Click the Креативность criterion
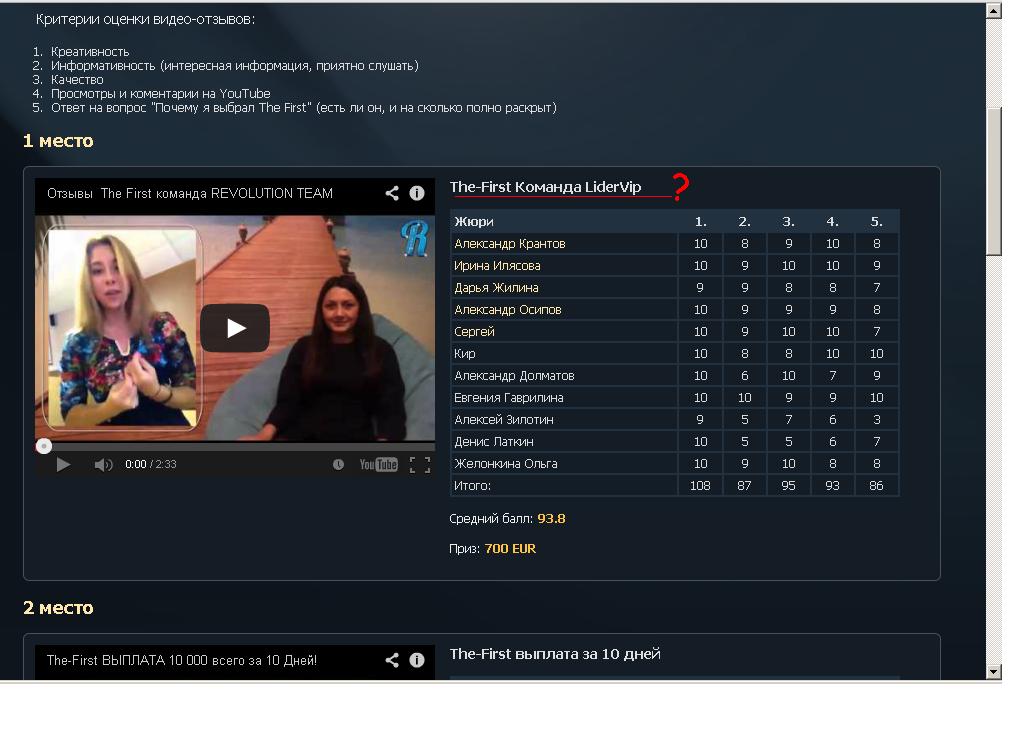The height and width of the screenshot is (742, 1024). coord(90,52)
